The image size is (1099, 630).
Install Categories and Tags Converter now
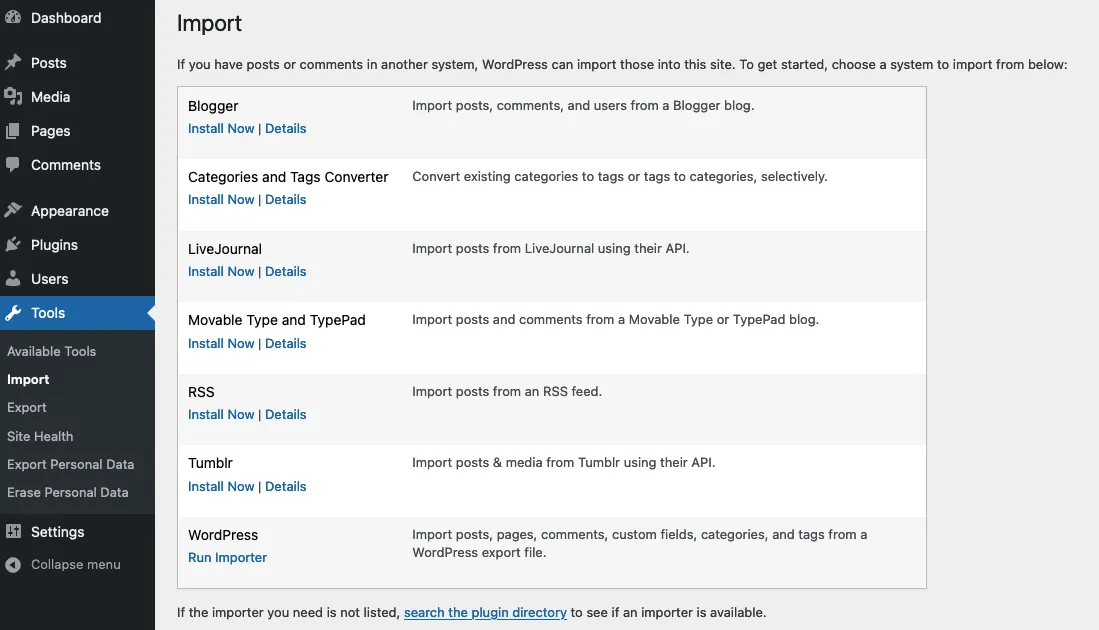click(x=221, y=199)
